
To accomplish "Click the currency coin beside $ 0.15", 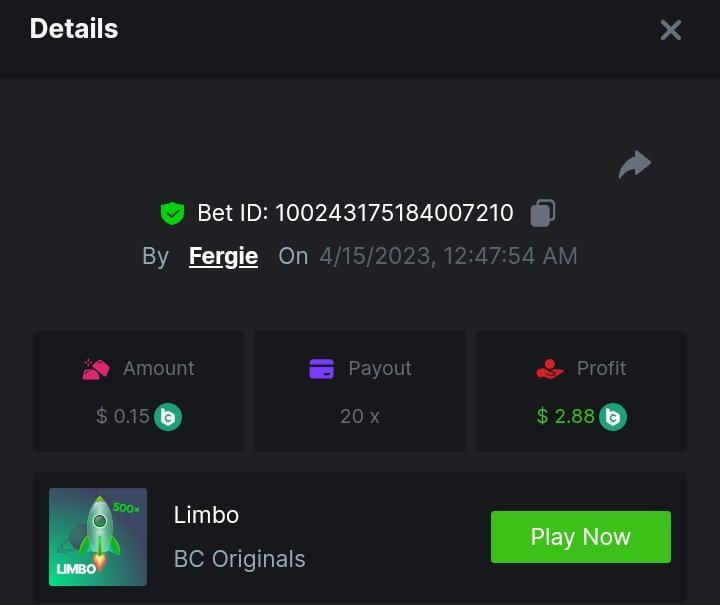I will (x=168, y=416).
